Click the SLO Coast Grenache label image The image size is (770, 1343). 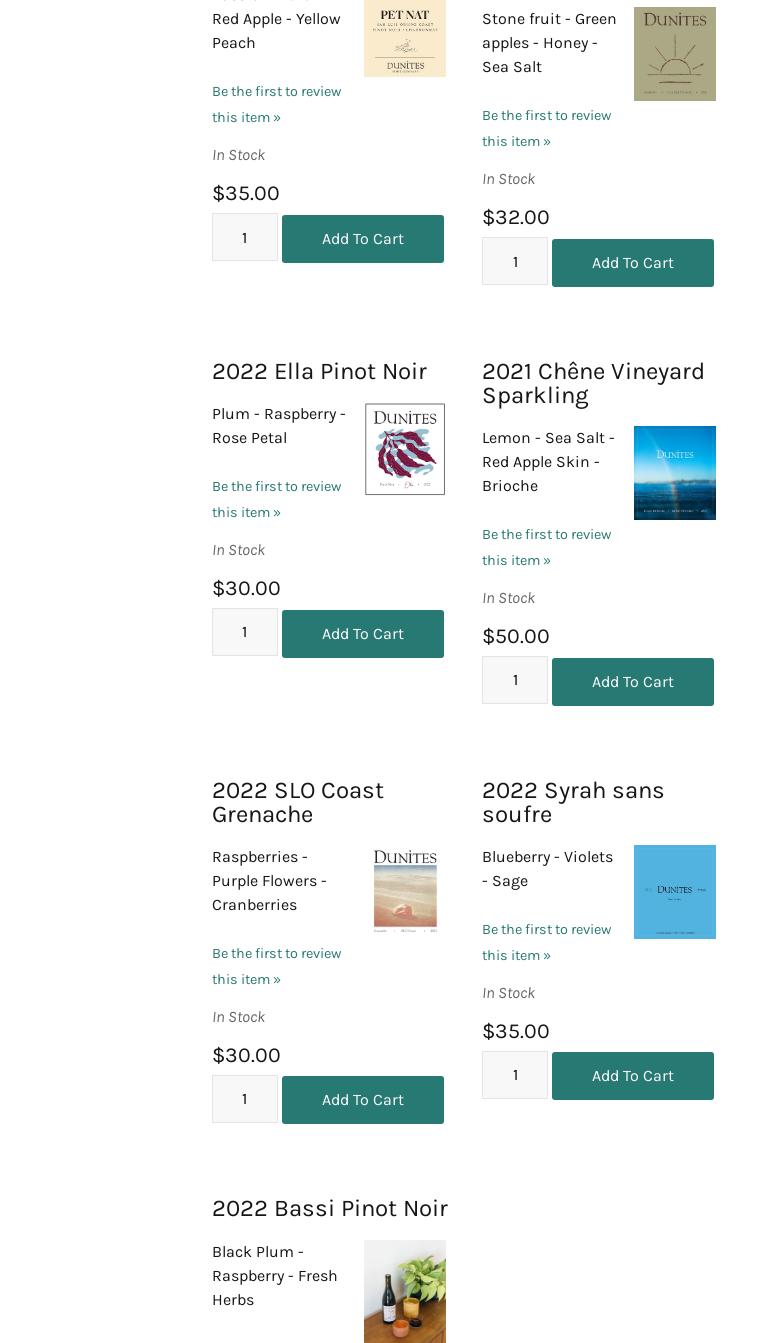tap(404, 891)
